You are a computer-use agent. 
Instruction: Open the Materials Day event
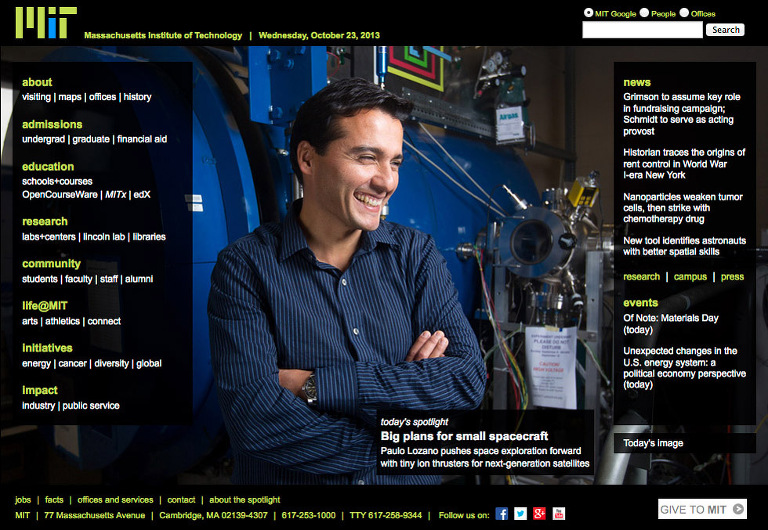pyautogui.click(x=671, y=324)
